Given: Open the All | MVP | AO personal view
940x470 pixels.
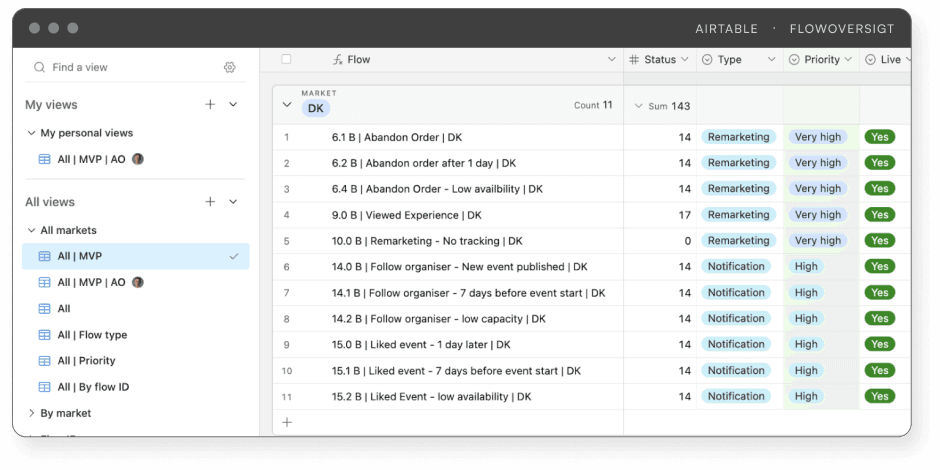Looking at the screenshot, I should click(x=135, y=159).
